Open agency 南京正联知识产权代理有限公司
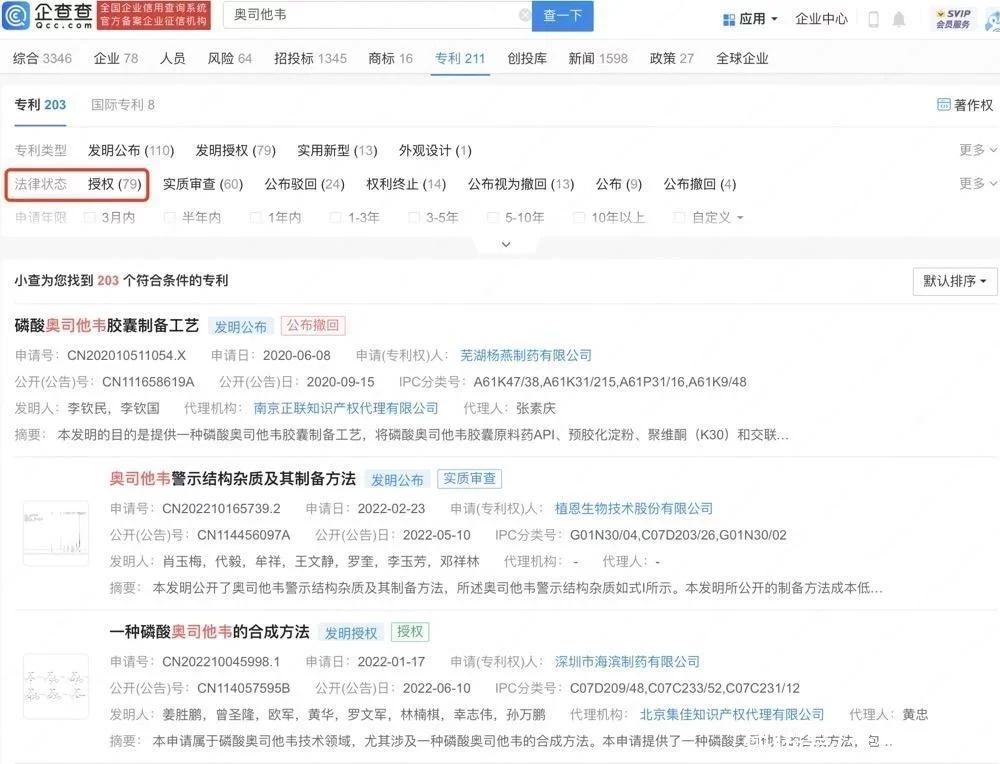 (346, 408)
